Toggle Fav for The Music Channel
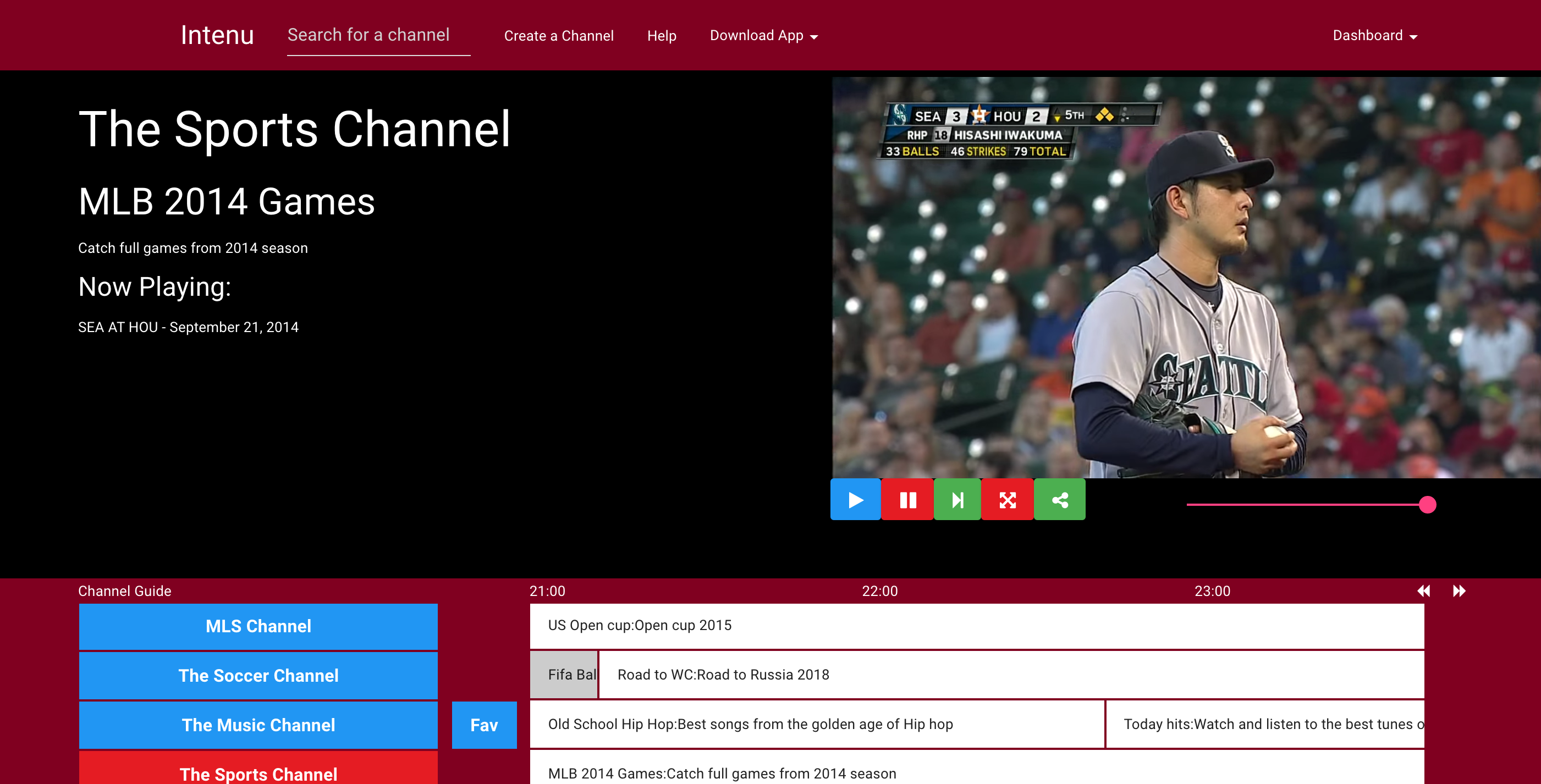The image size is (1541, 784). [x=484, y=725]
